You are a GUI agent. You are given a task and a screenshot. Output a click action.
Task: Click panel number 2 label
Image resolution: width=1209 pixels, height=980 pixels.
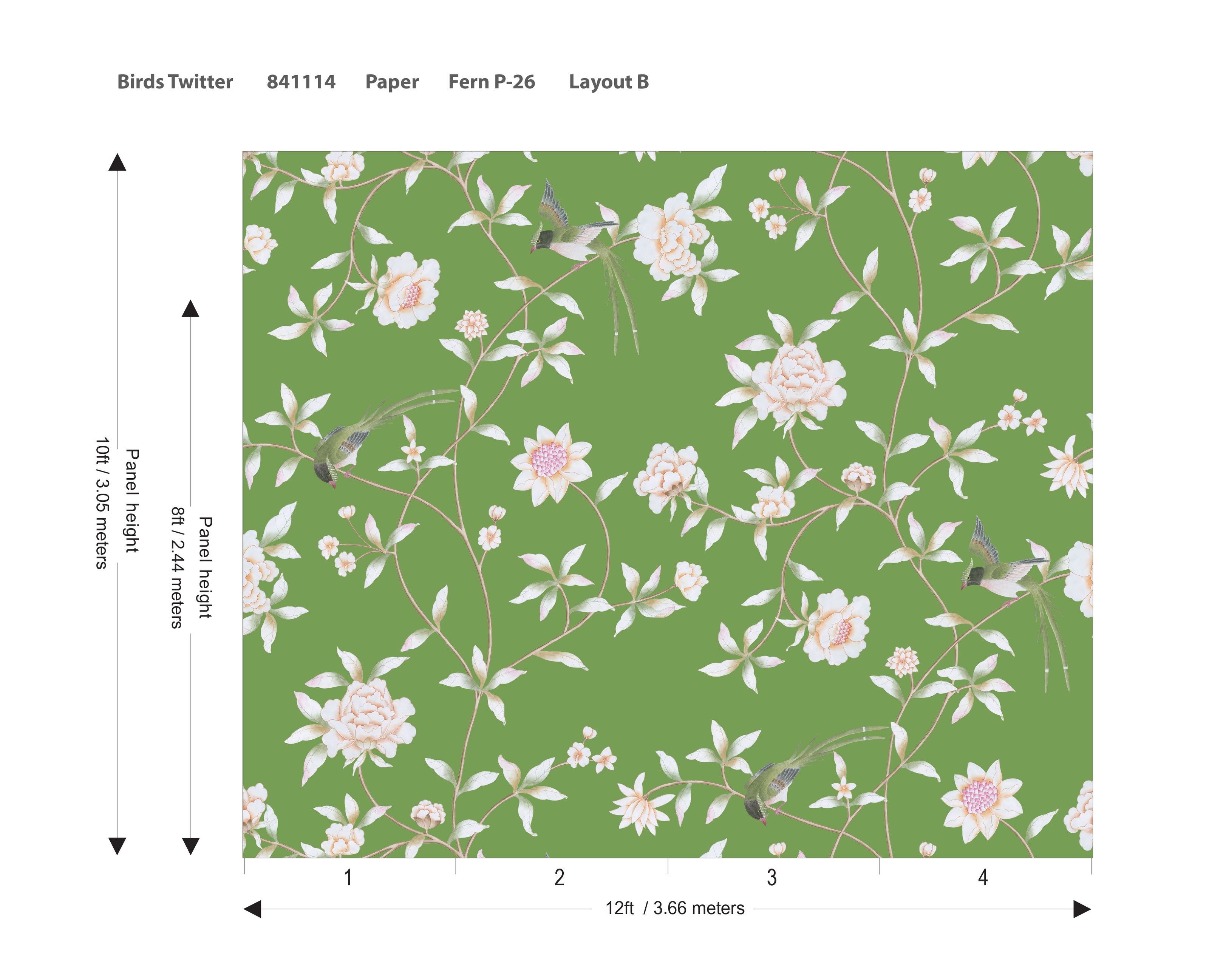[559, 877]
